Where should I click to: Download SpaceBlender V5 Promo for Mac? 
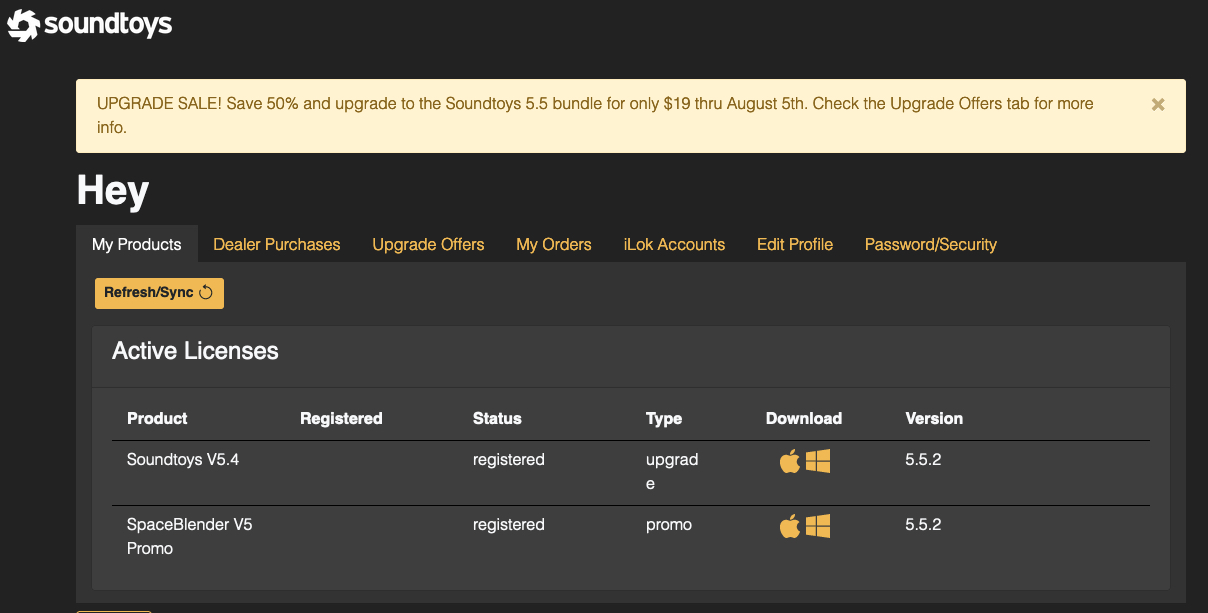[790, 526]
